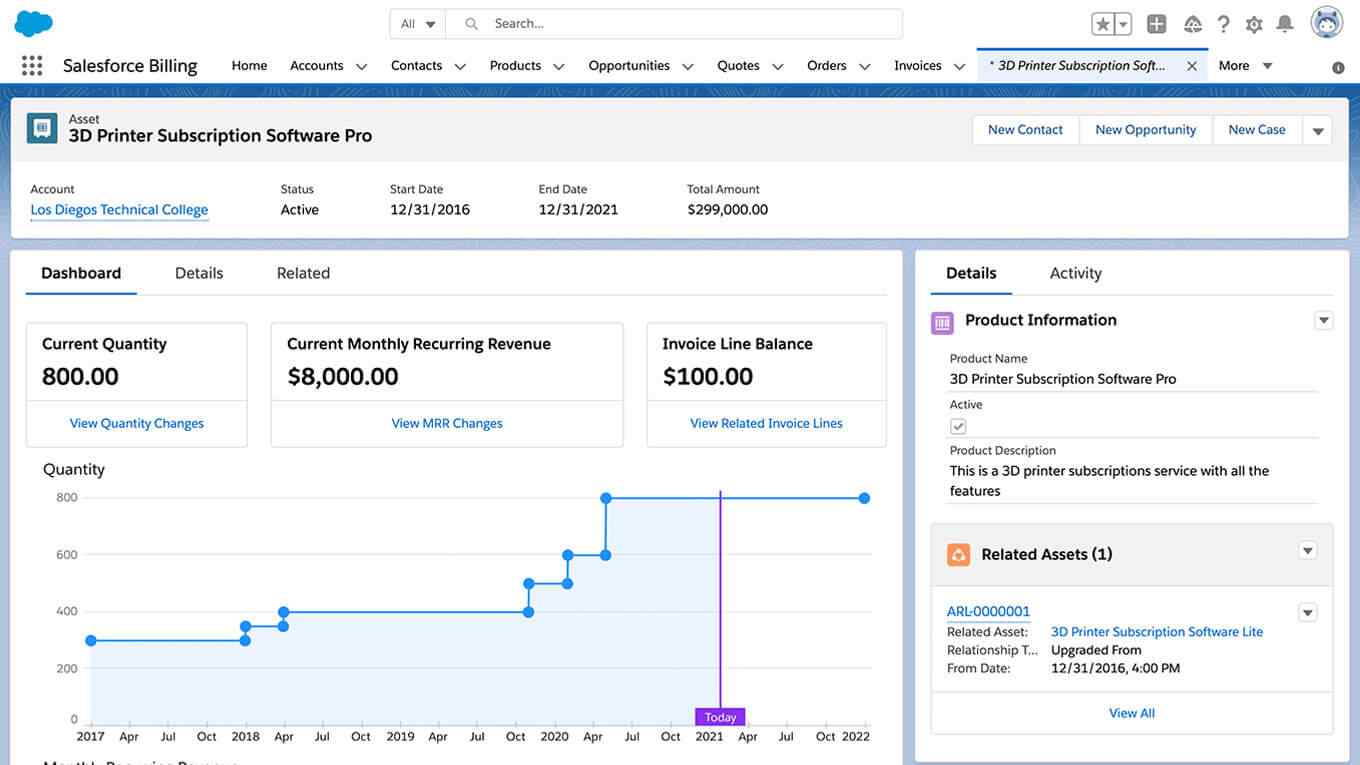1360x765 pixels.
Task: Open the Help question mark icon
Action: (1223, 24)
